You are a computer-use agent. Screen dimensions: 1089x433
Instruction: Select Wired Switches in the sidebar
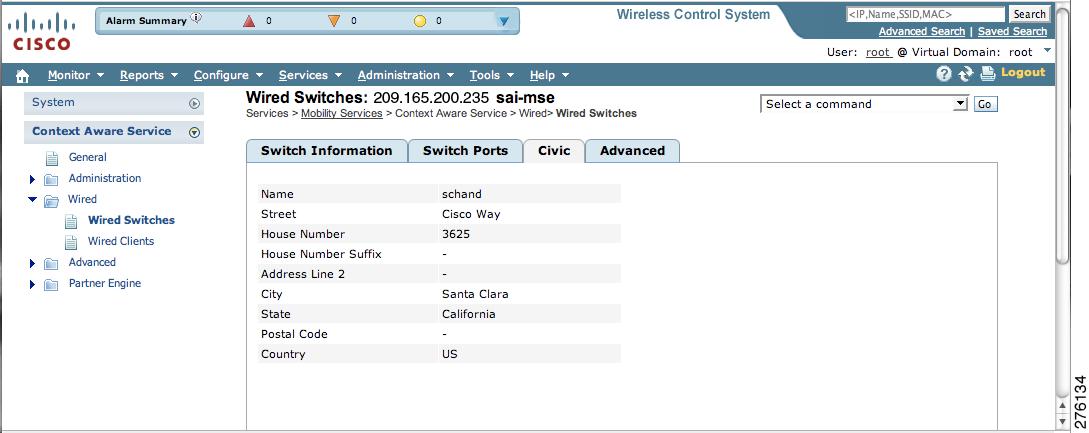point(131,220)
